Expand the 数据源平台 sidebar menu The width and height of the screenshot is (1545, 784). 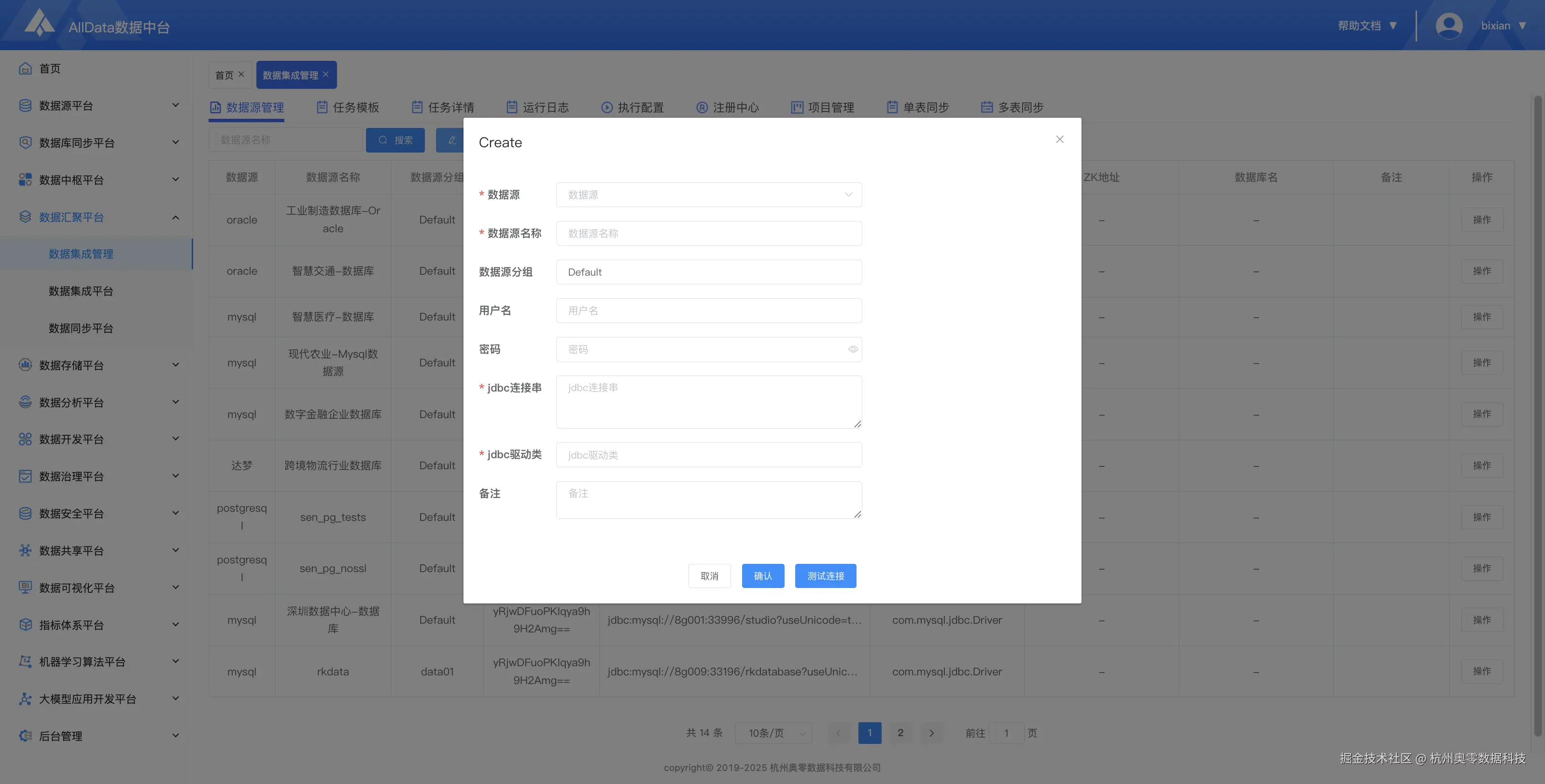coord(175,105)
